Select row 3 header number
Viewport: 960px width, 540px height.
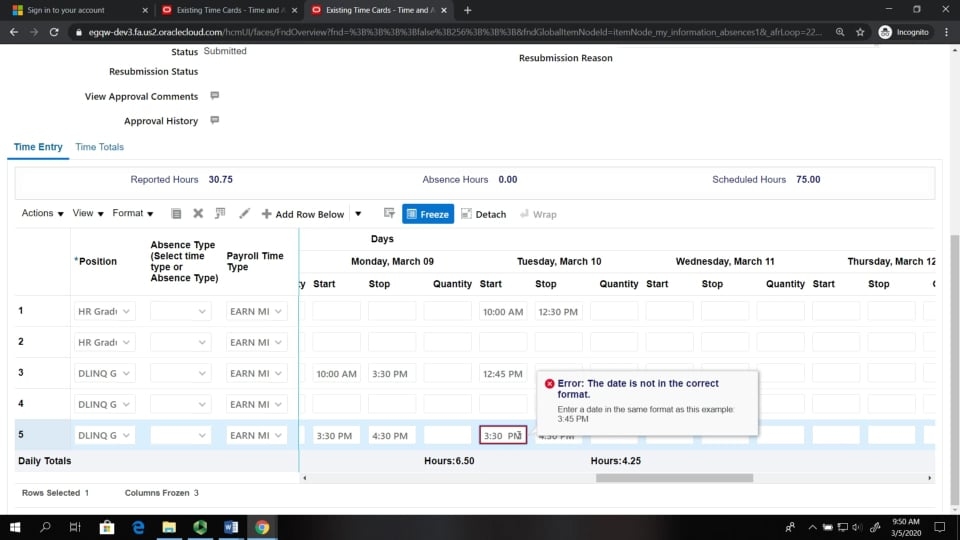[x=21, y=372]
